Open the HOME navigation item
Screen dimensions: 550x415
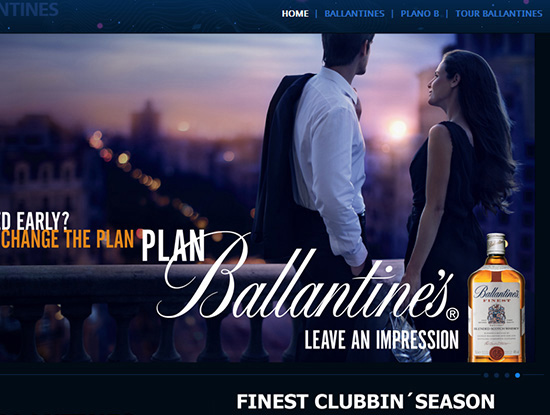295,14
